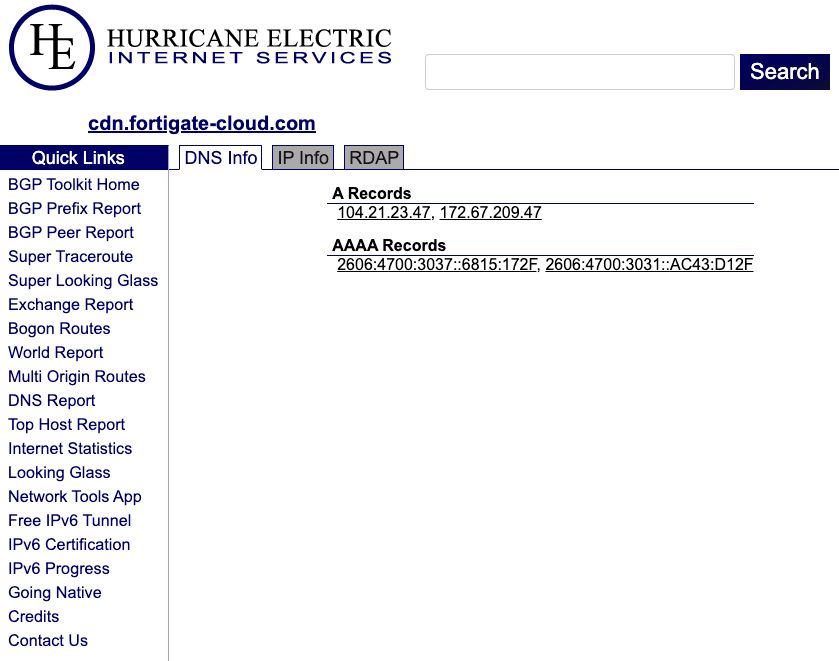This screenshot has height=661, width=839.
Task: Click the search input field
Action: [579, 72]
